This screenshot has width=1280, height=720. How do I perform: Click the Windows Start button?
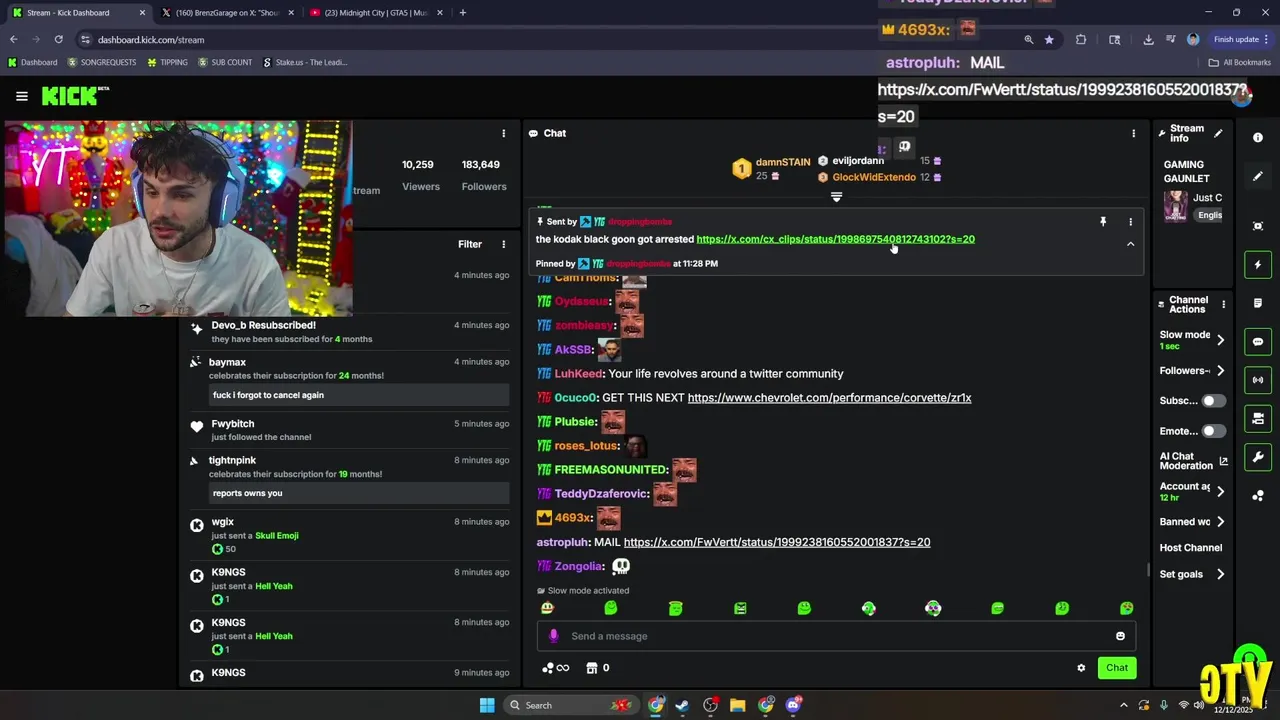[487, 705]
